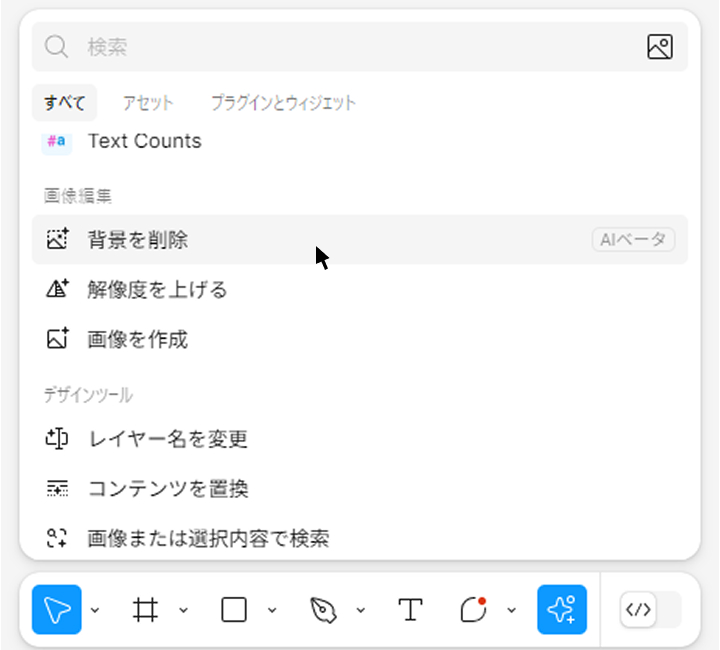Expand shape tools dropdown chevron
Image resolution: width=720 pixels, height=650 pixels.
point(272,610)
